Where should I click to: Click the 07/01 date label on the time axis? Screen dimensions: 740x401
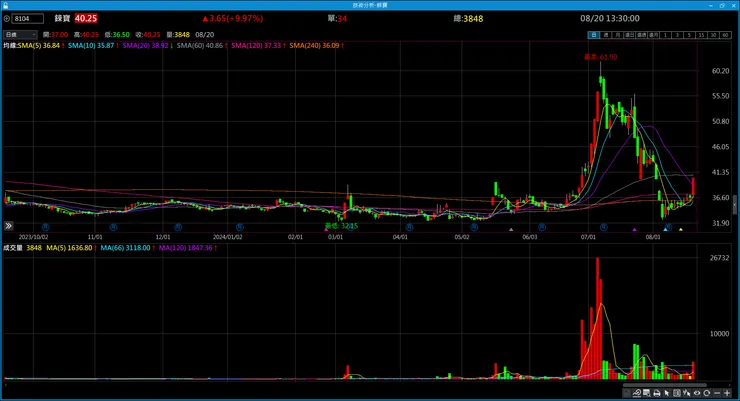click(588, 237)
